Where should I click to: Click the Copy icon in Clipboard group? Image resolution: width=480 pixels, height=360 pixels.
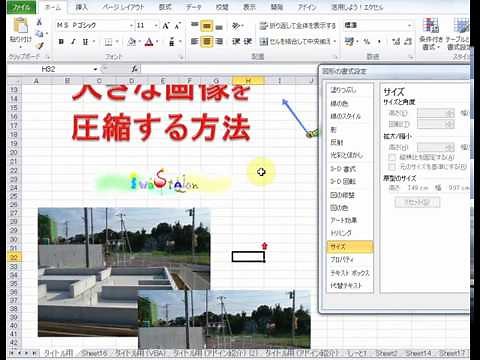click(x=39, y=33)
